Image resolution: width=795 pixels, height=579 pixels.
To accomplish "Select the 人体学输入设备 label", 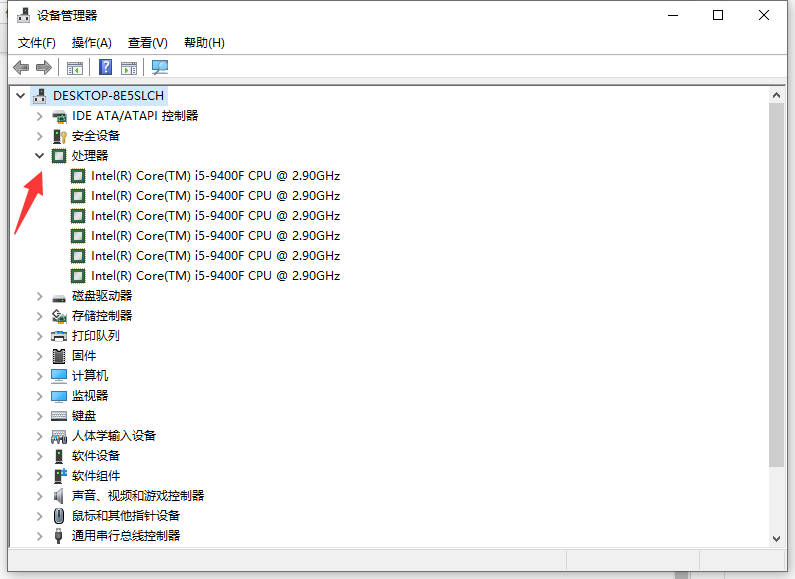I will coord(114,436).
